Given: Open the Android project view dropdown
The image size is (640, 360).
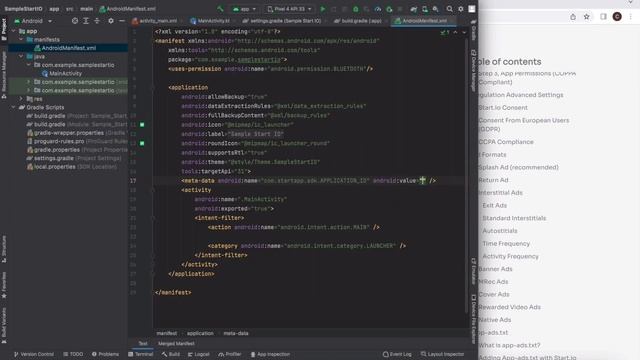Looking at the screenshot, I should [x=33, y=21].
